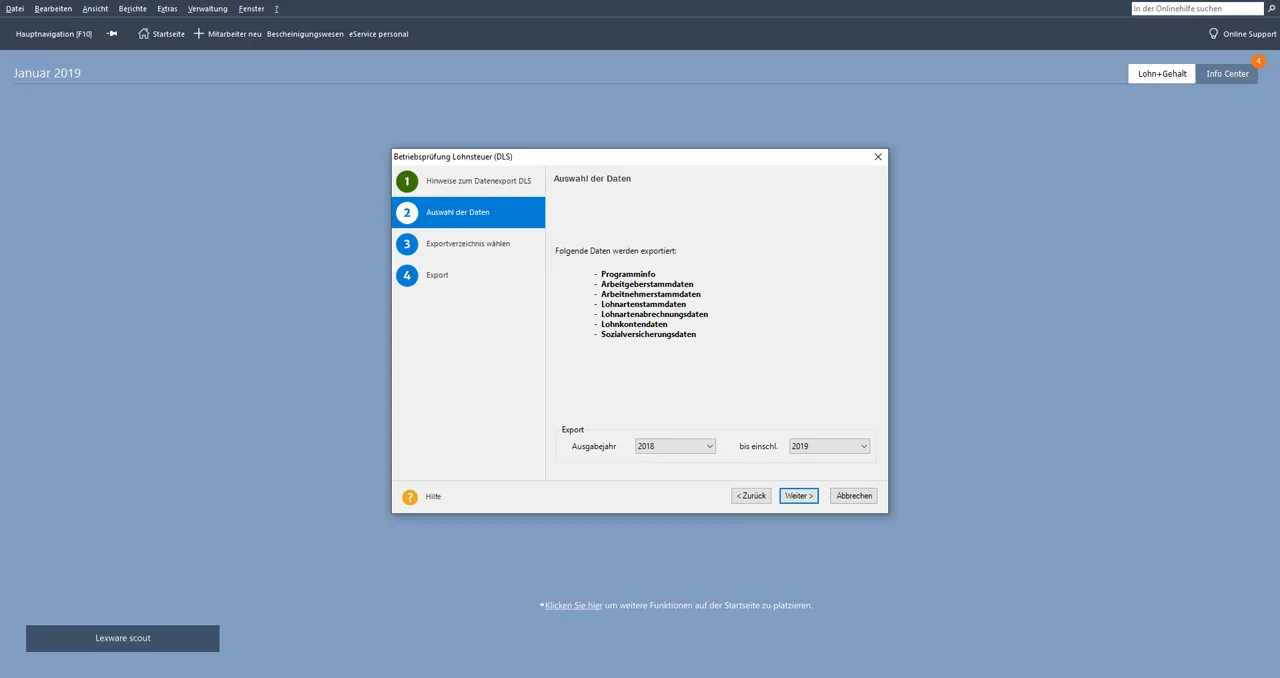The image size is (1280, 678).
Task: Click the Lohnartenabrechnungsdaten list entry
Action: pos(654,314)
